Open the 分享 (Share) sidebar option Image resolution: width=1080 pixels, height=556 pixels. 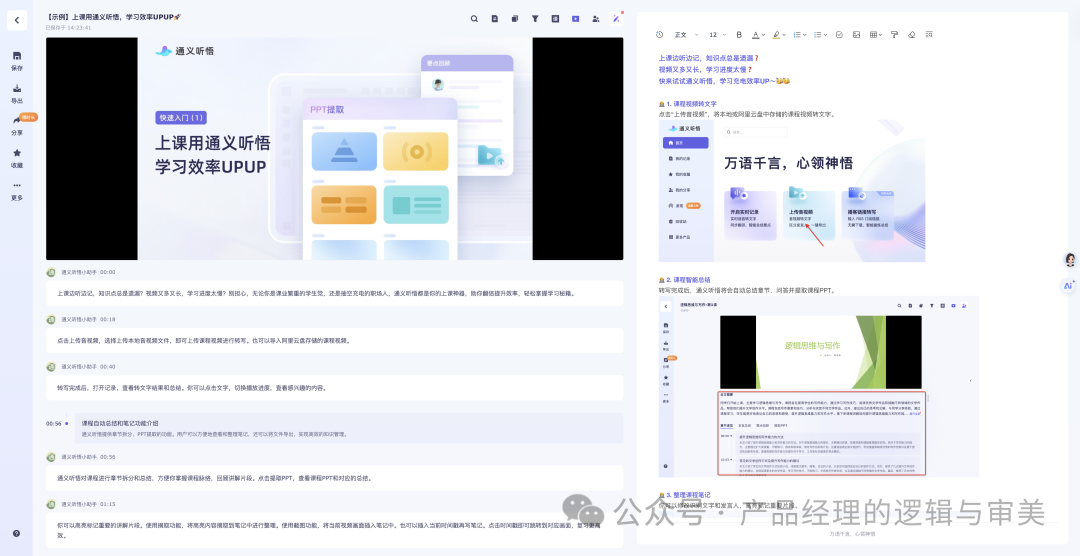17,125
